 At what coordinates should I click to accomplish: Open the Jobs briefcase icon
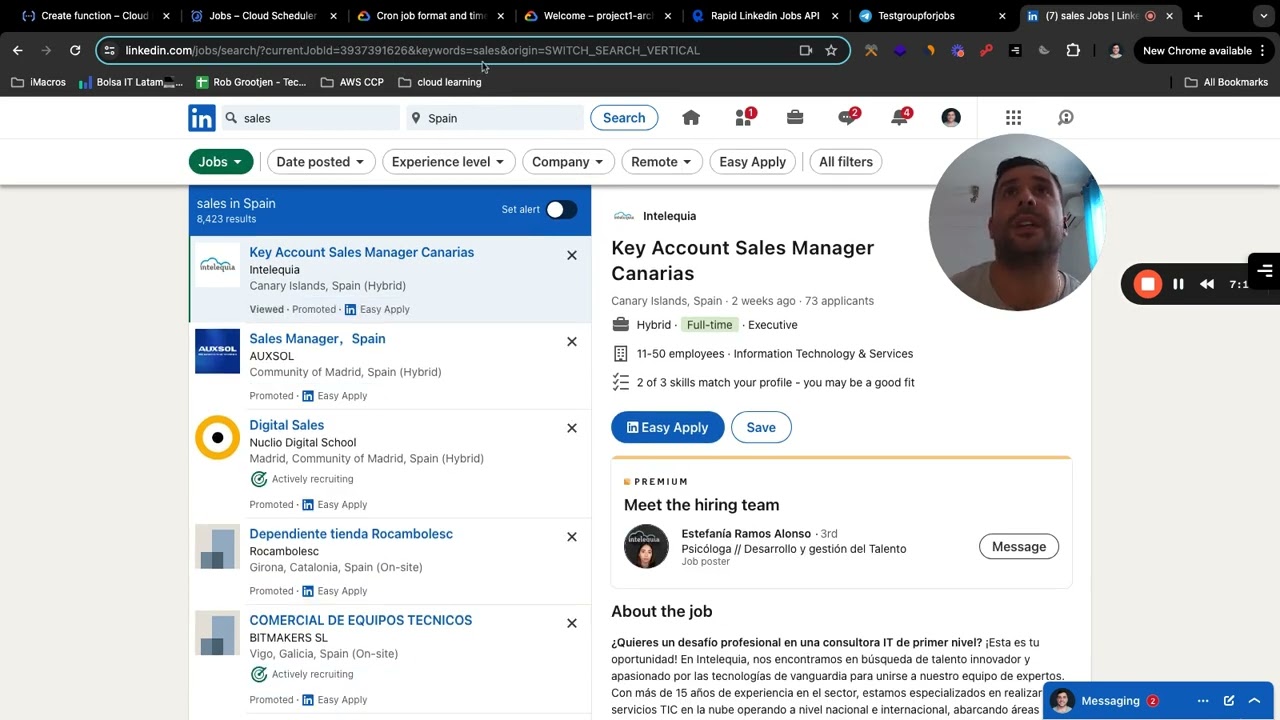(795, 118)
